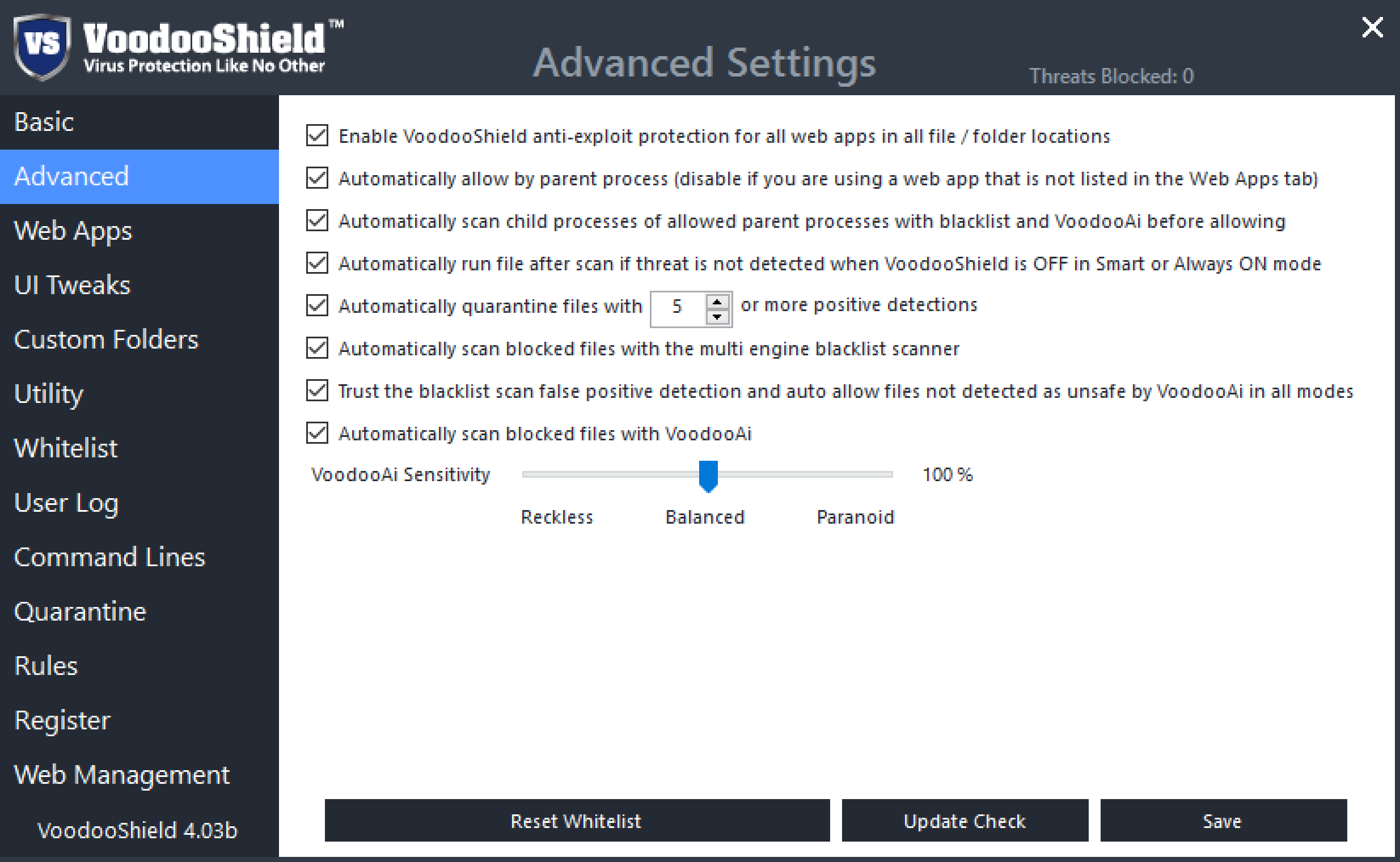Click the quarantine detection count number field
The width and height of the screenshot is (1400, 862).
677,308
